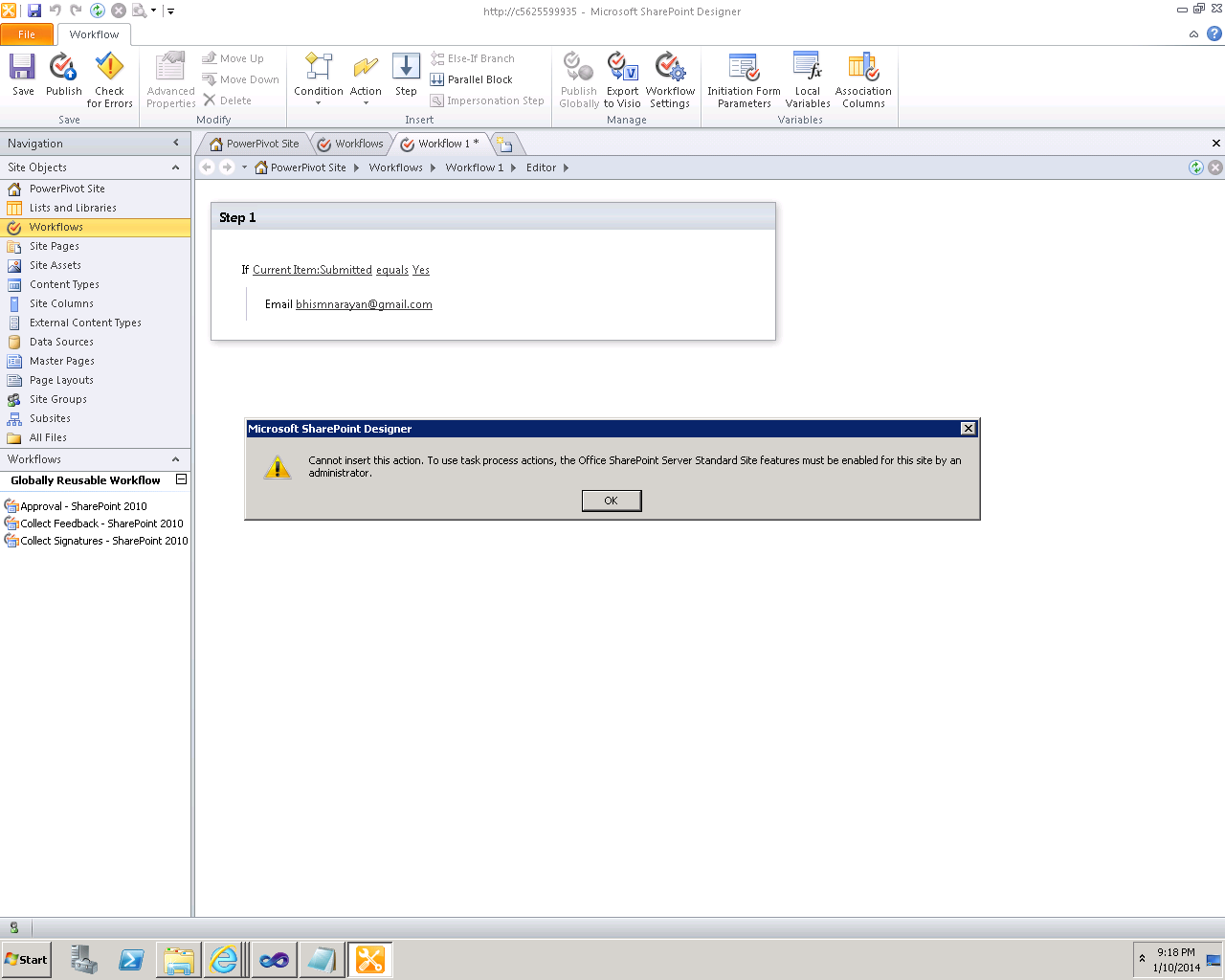Open Site Columns
The height and width of the screenshot is (980, 1225).
96,303
